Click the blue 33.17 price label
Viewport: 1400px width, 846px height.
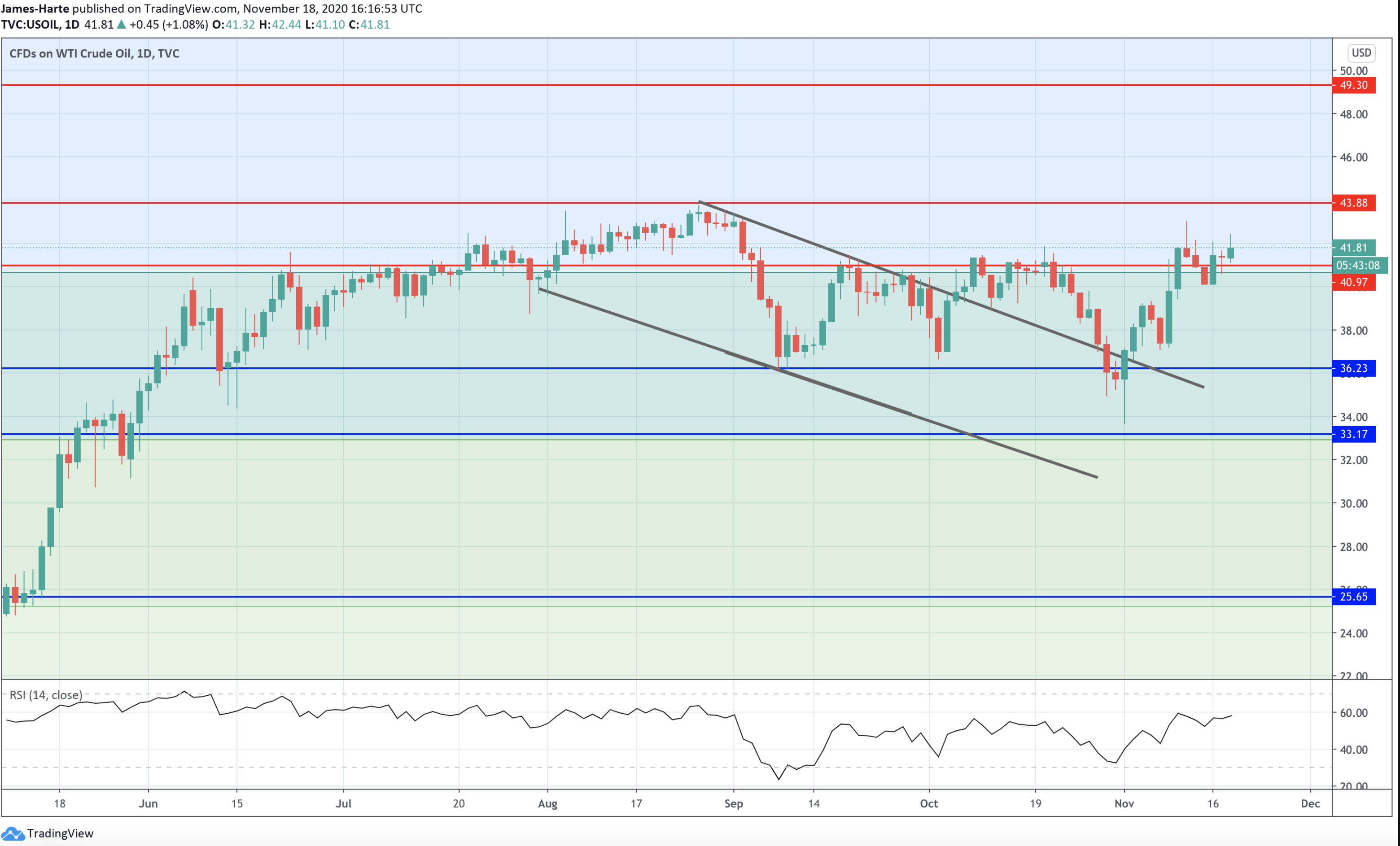coord(1353,435)
